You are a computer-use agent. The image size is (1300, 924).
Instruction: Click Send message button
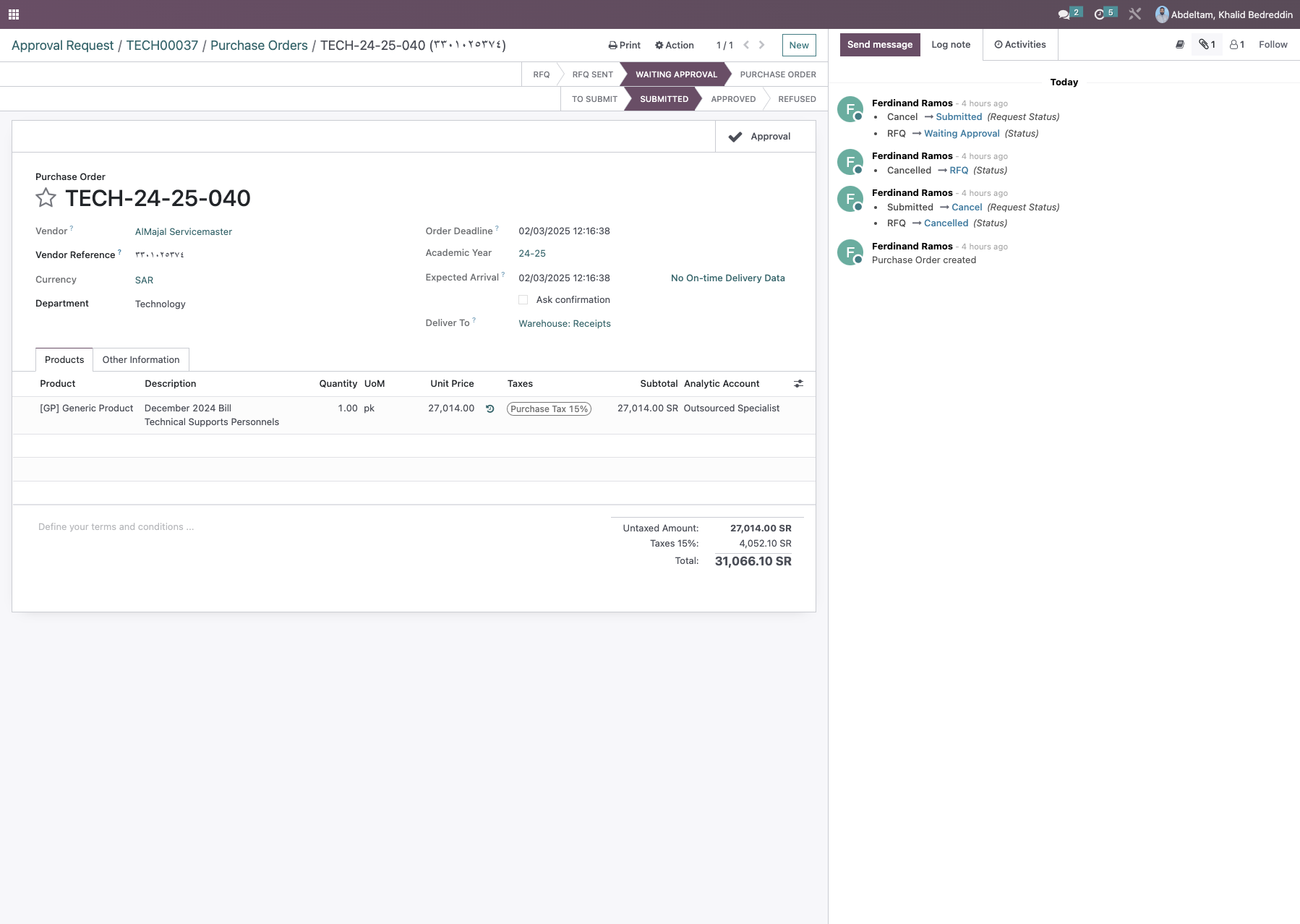(880, 45)
